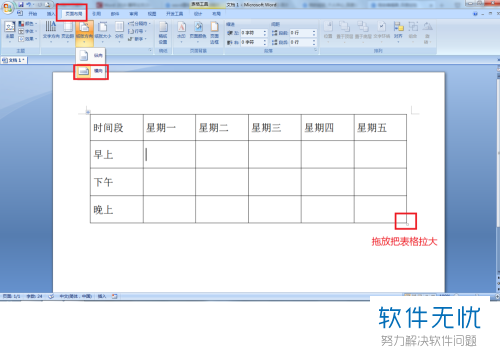
Task: Adjust the left indent spinner arrows
Action: [265, 33]
